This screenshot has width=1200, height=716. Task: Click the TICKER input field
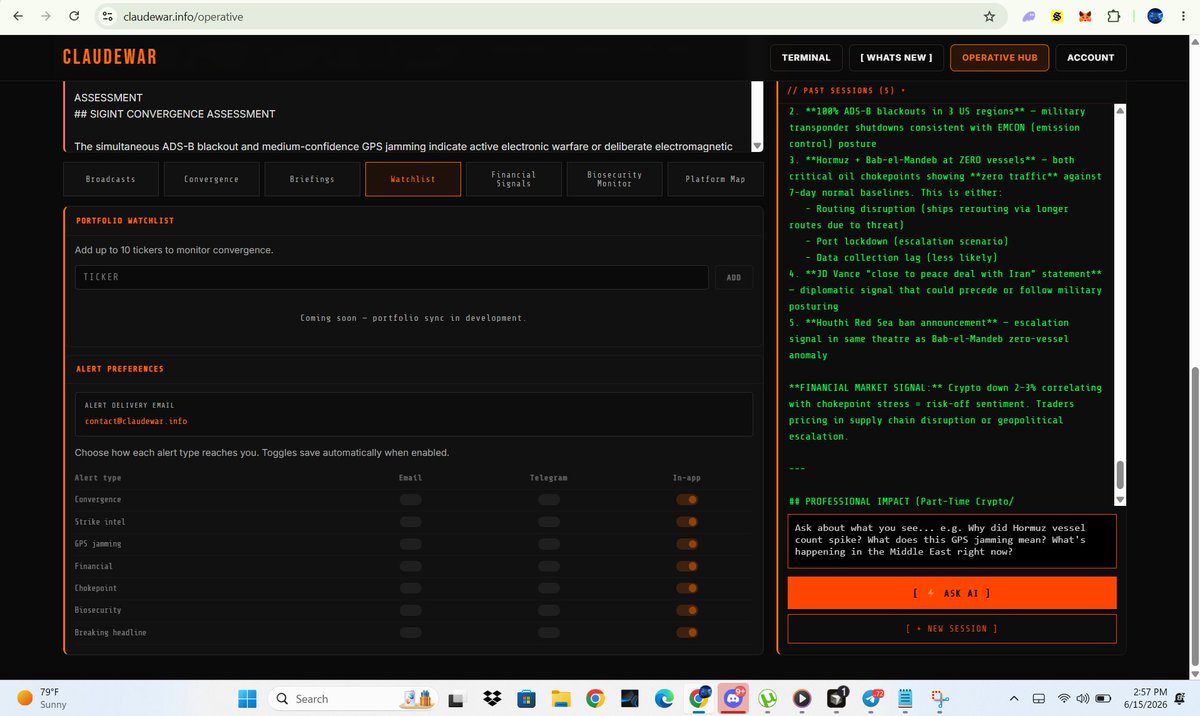[392, 277]
